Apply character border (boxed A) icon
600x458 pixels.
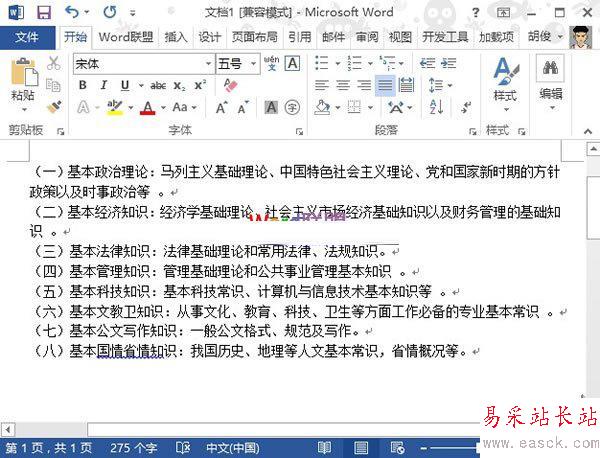tap(292, 64)
